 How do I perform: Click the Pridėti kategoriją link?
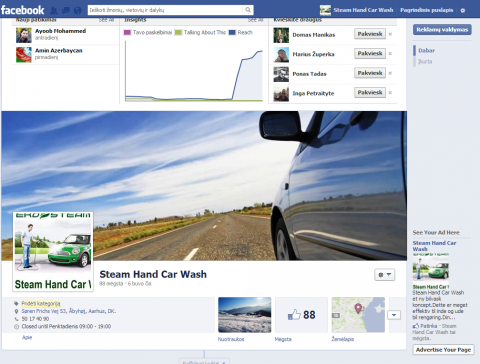(41, 303)
